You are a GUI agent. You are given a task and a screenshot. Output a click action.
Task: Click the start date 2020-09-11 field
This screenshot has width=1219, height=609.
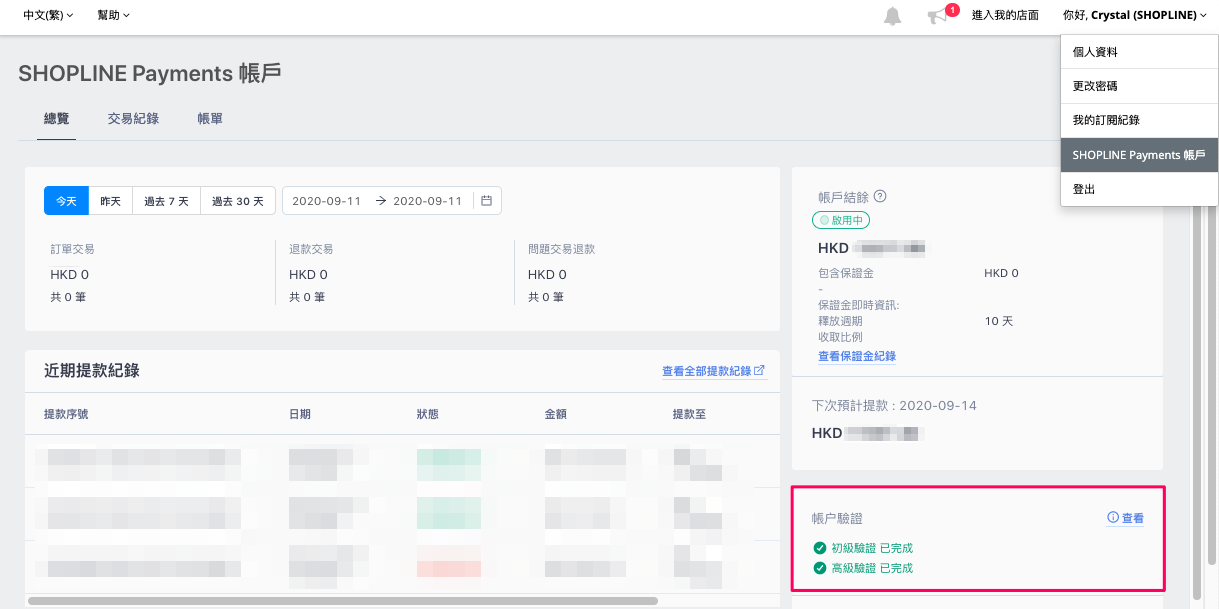coord(327,201)
